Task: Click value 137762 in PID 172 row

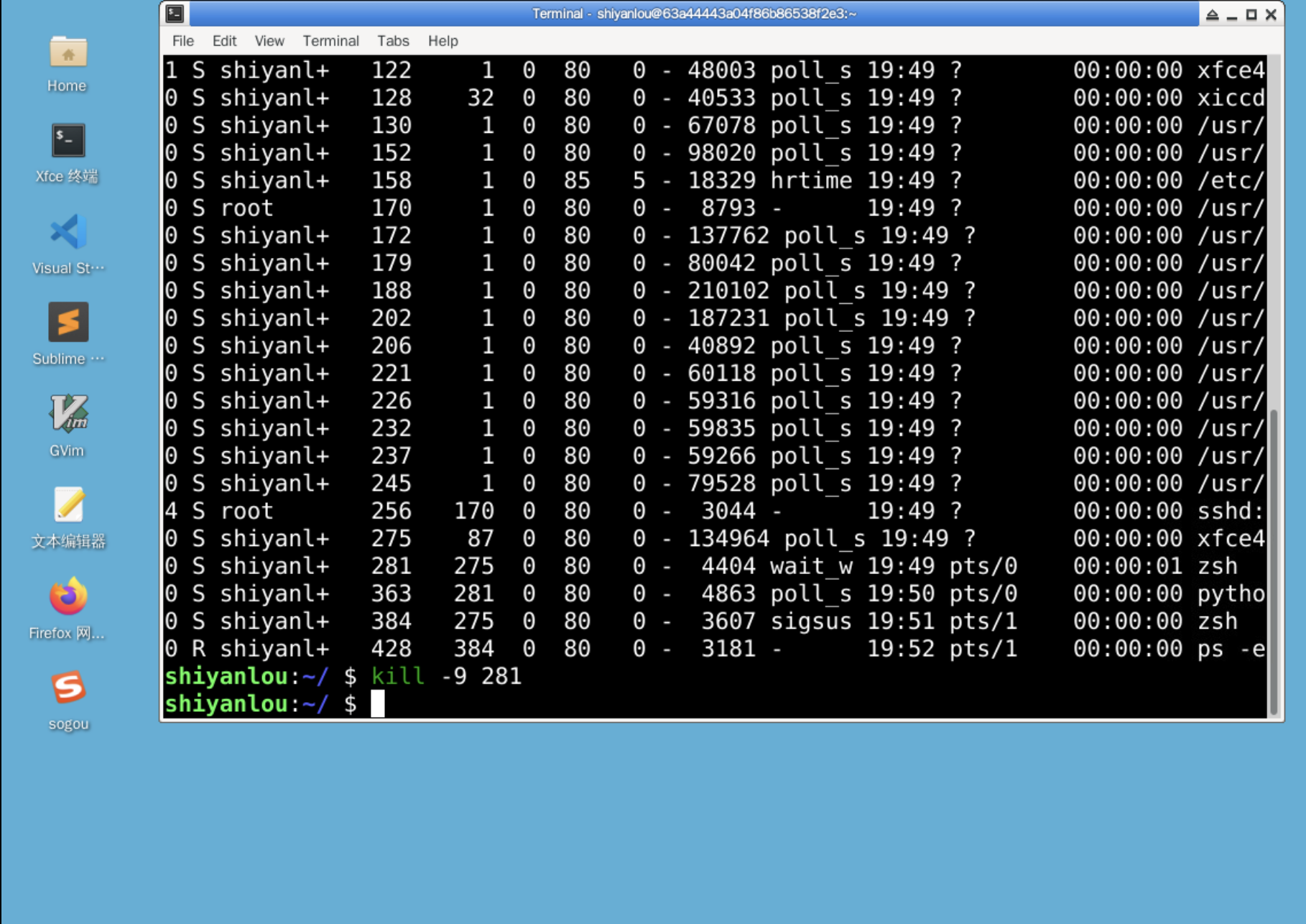Action: pyautogui.click(x=728, y=236)
